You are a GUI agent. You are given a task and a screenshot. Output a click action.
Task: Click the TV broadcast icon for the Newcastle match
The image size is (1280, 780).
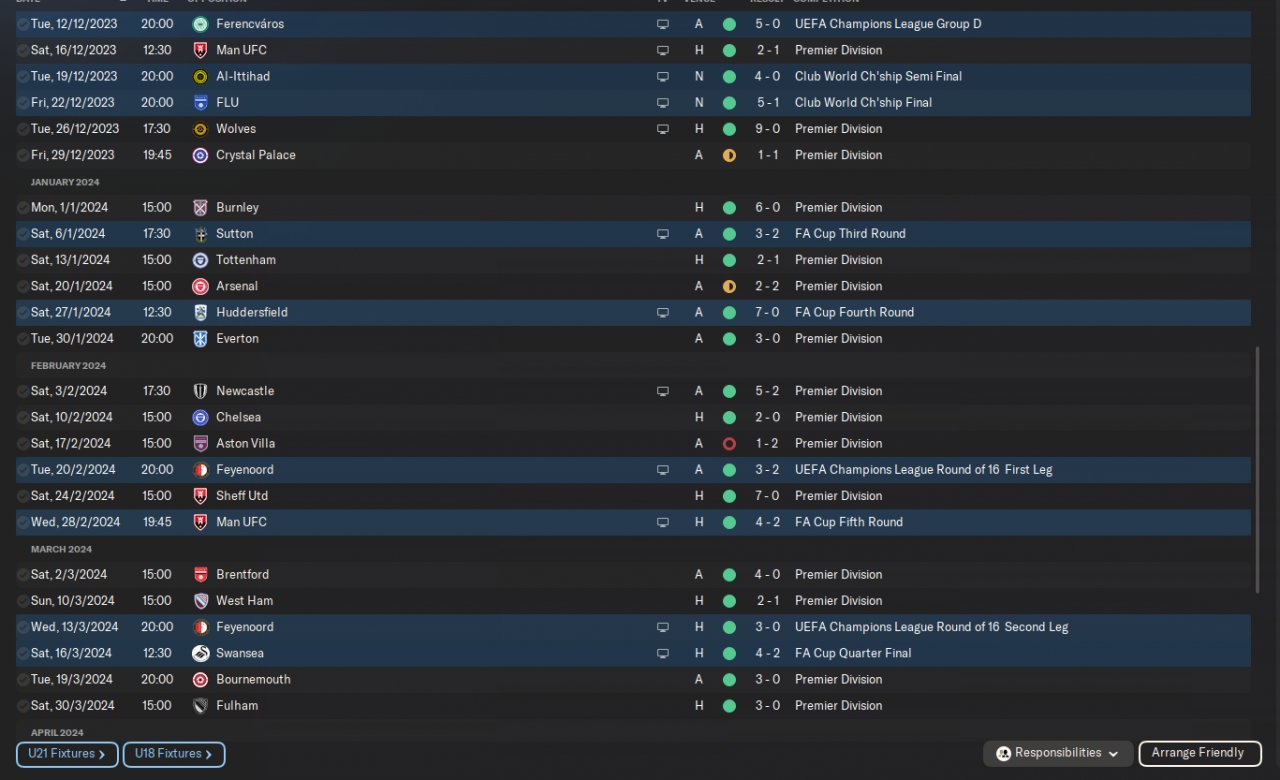point(662,391)
